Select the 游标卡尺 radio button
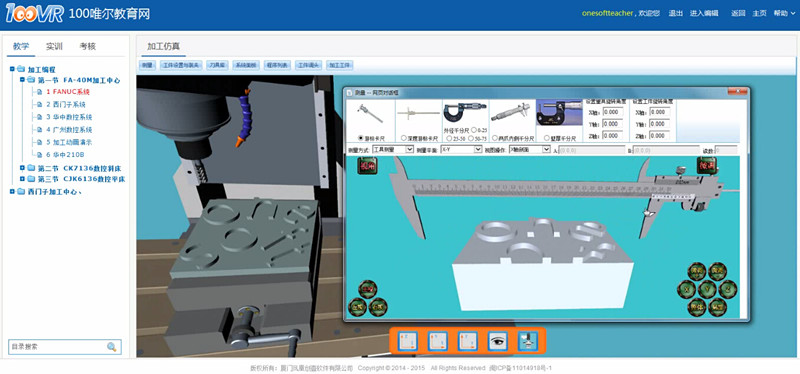Viewport: 800px width, 374px height. [x=361, y=138]
